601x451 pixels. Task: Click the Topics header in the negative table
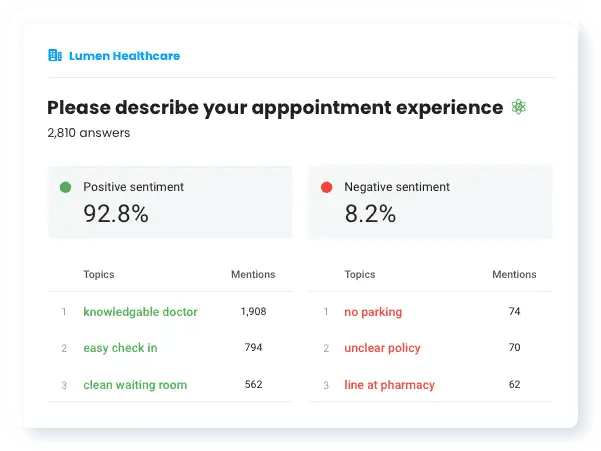click(x=360, y=274)
